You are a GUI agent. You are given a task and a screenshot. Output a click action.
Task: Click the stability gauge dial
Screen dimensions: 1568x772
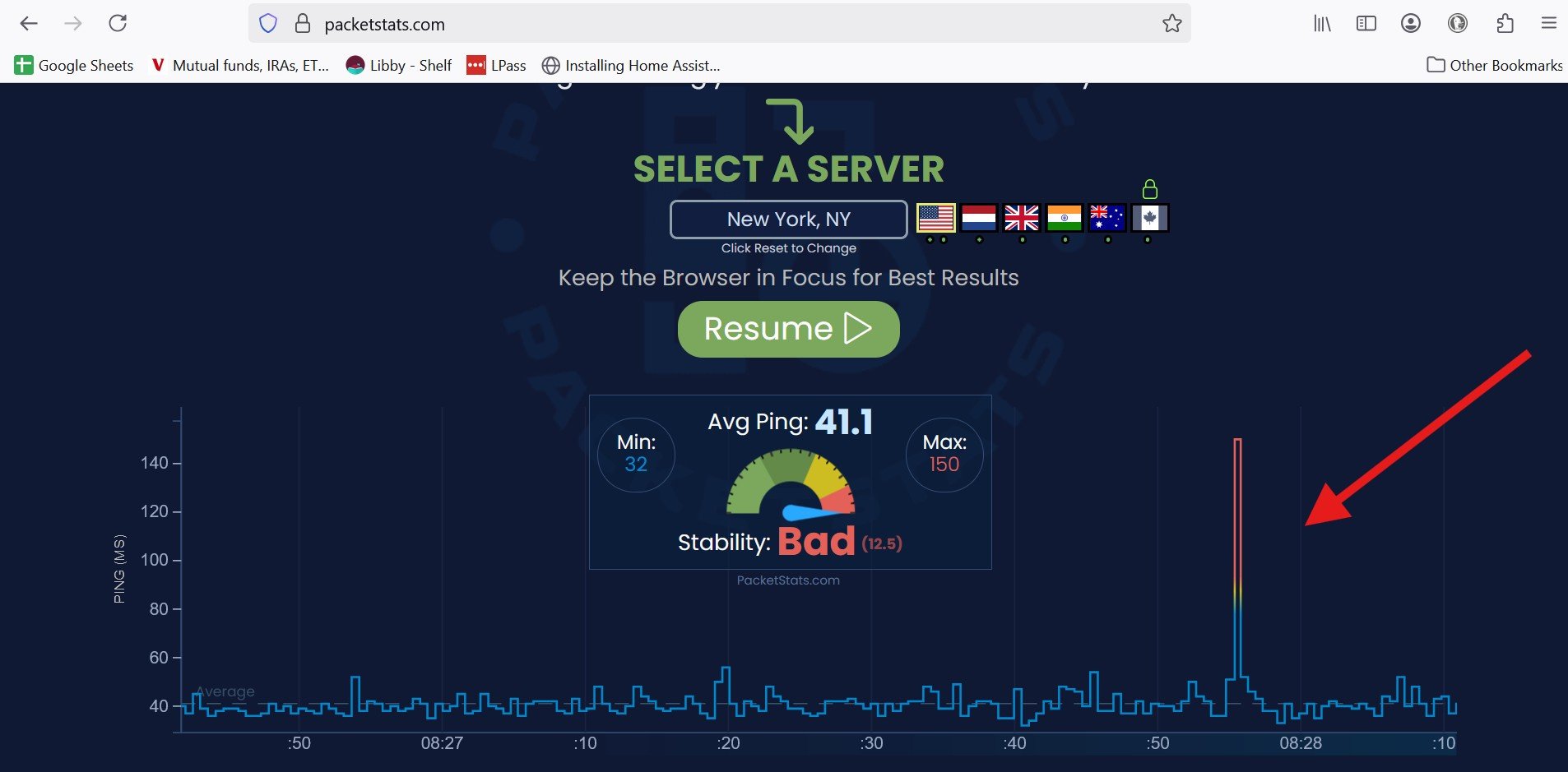pyautogui.click(x=791, y=487)
